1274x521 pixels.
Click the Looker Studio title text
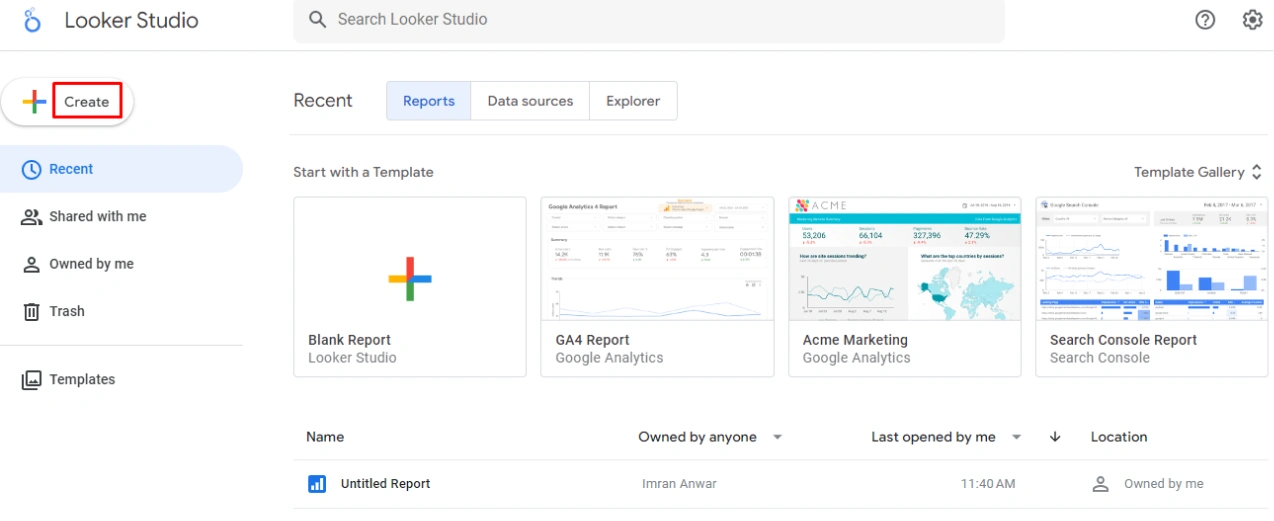point(131,20)
